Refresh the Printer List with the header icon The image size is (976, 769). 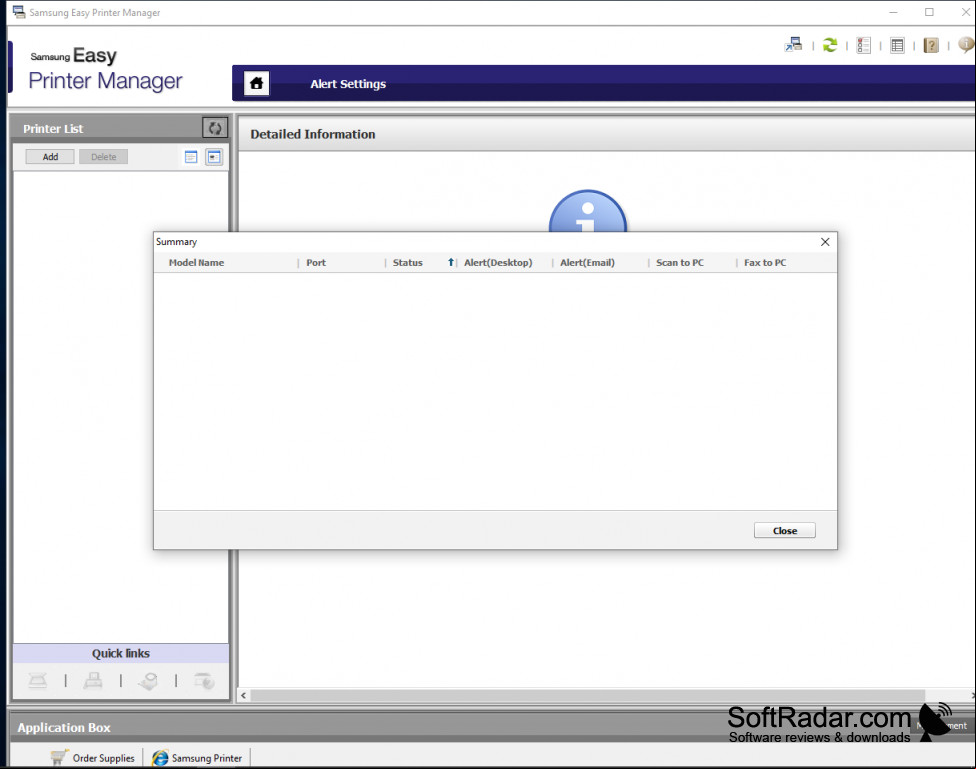pyautogui.click(x=215, y=128)
